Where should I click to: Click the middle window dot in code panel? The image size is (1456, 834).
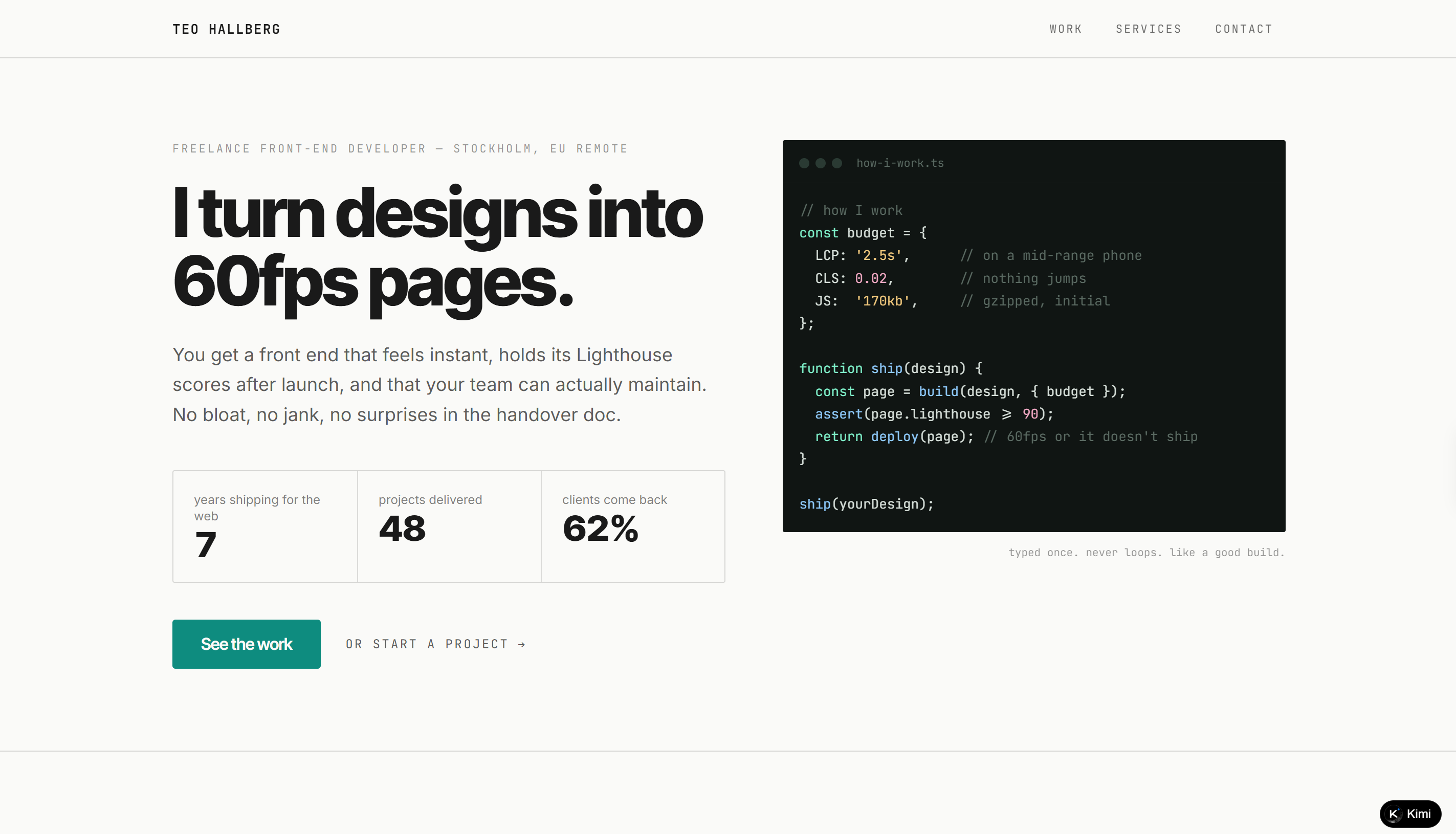click(x=821, y=163)
